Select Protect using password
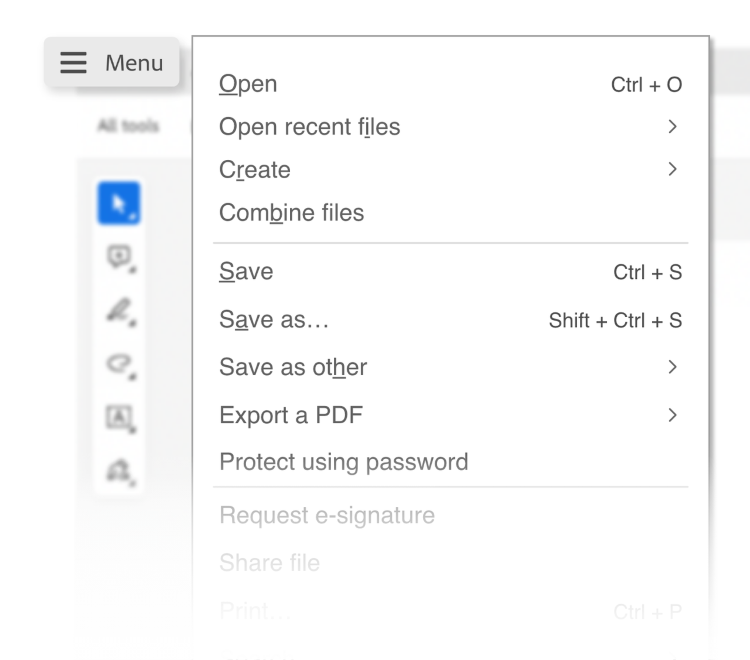 click(344, 462)
